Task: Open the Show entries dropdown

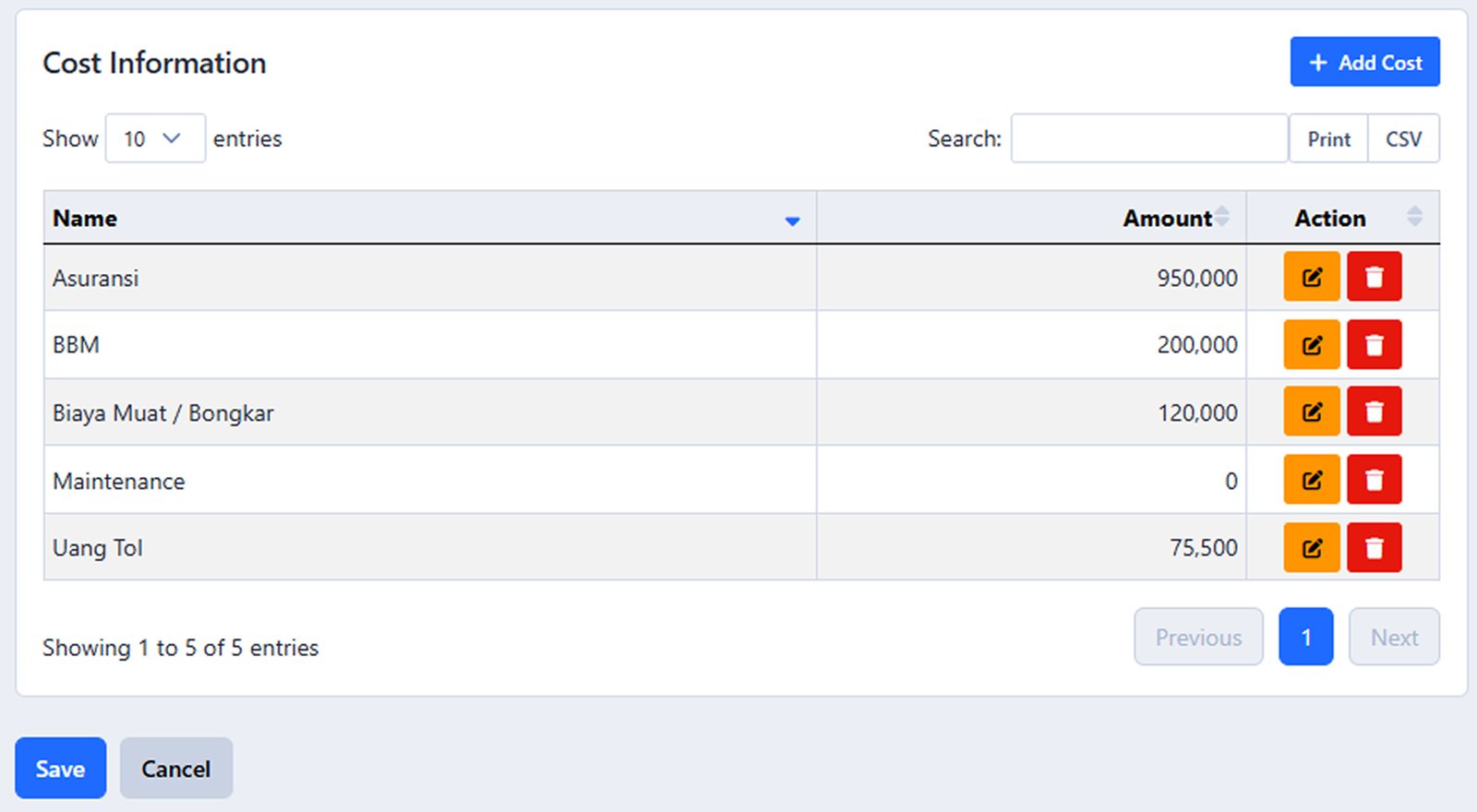Action: point(154,138)
